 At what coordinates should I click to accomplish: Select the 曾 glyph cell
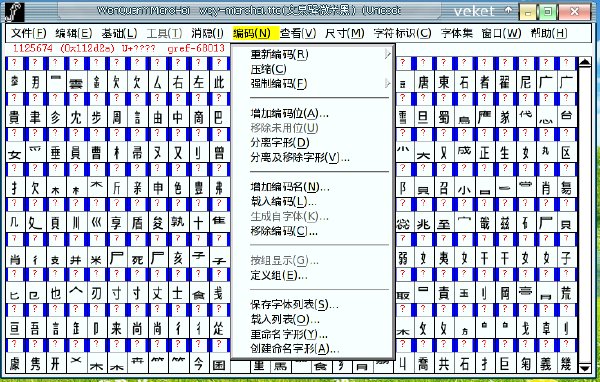pos(219,152)
